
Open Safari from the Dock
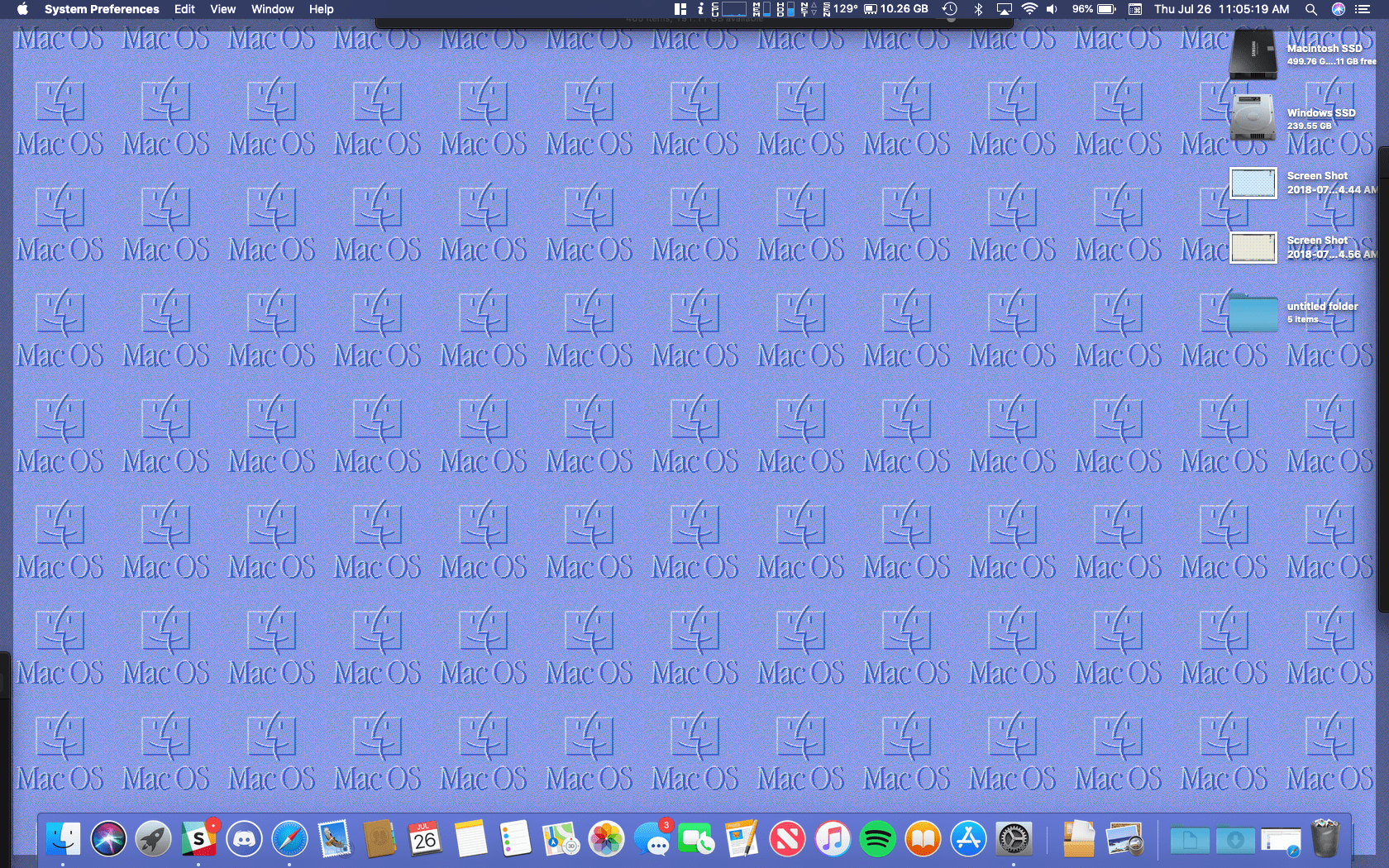[289, 838]
